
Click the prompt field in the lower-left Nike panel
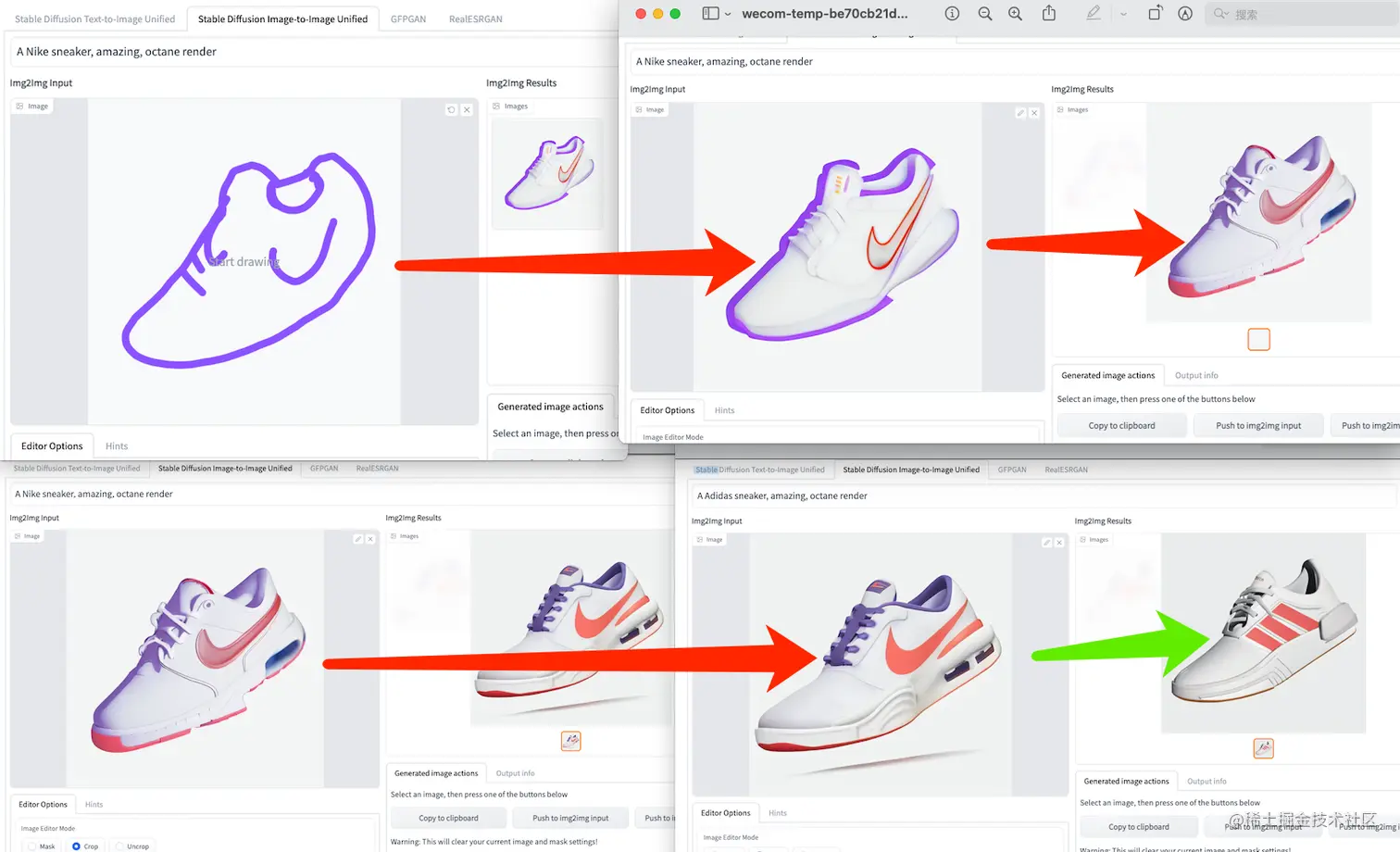341,495
